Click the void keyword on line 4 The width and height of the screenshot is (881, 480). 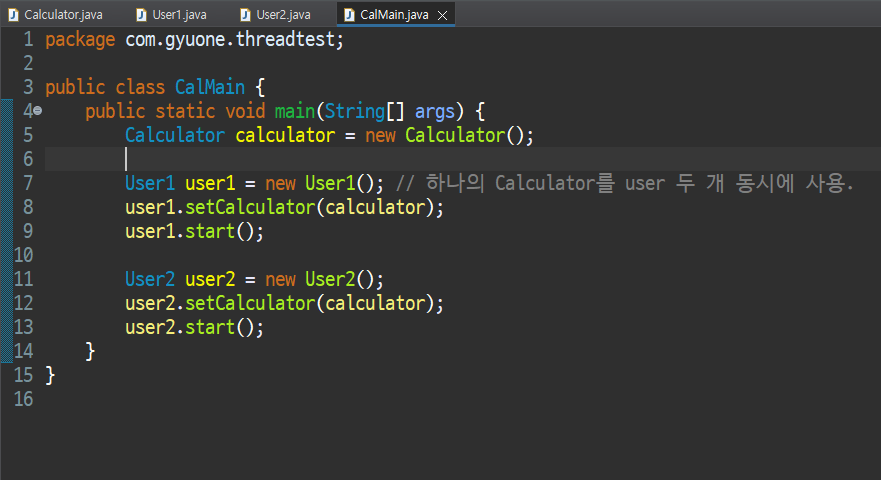pyautogui.click(x=245, y=111)
